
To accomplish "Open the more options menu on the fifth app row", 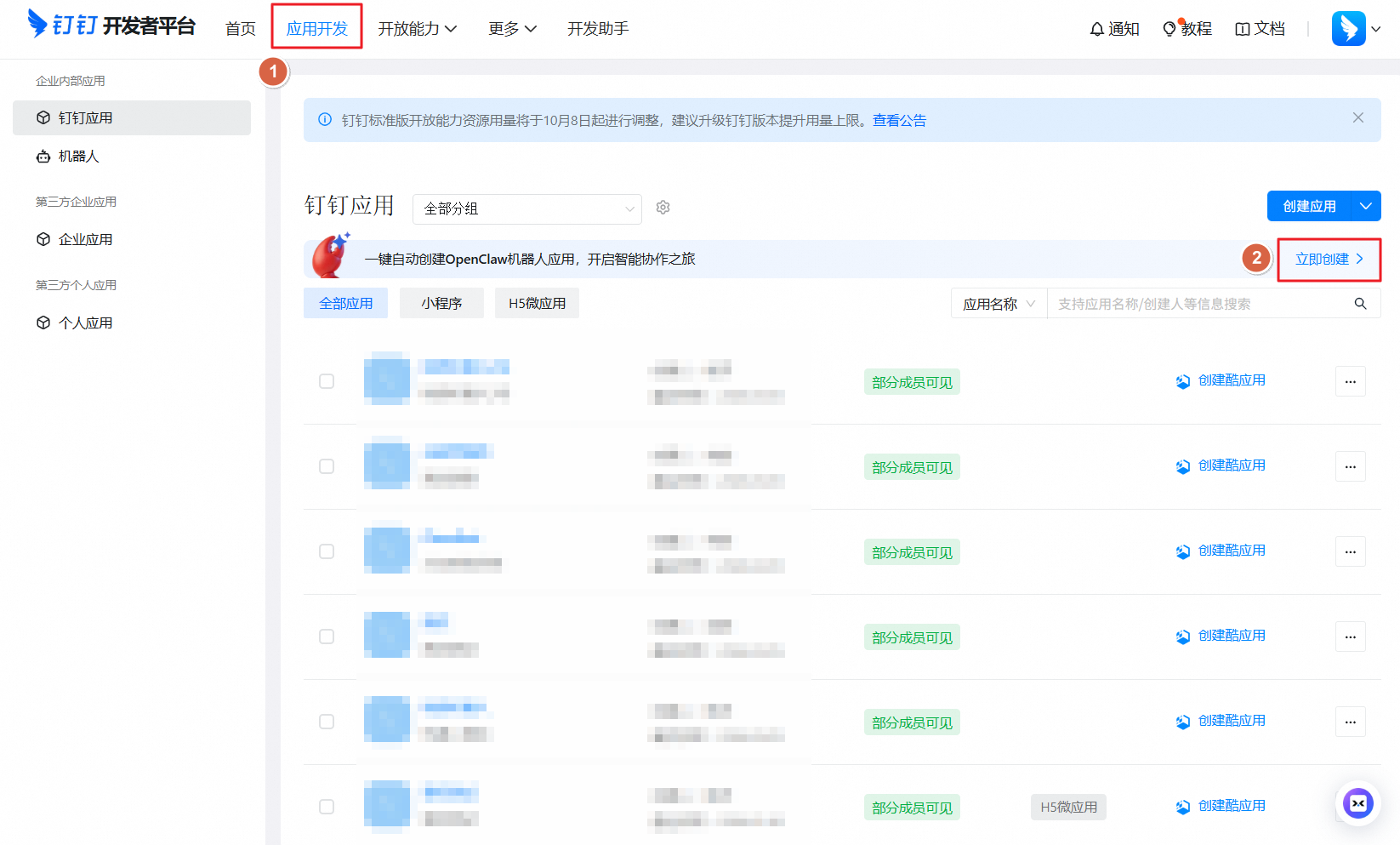I will pos(1350,722).
